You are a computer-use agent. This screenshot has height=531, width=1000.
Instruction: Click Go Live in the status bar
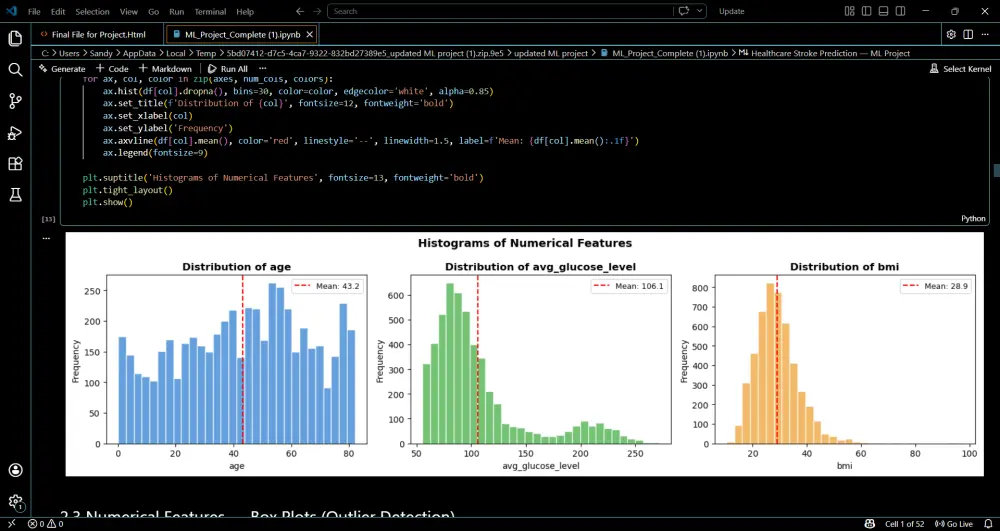[953, 524]
